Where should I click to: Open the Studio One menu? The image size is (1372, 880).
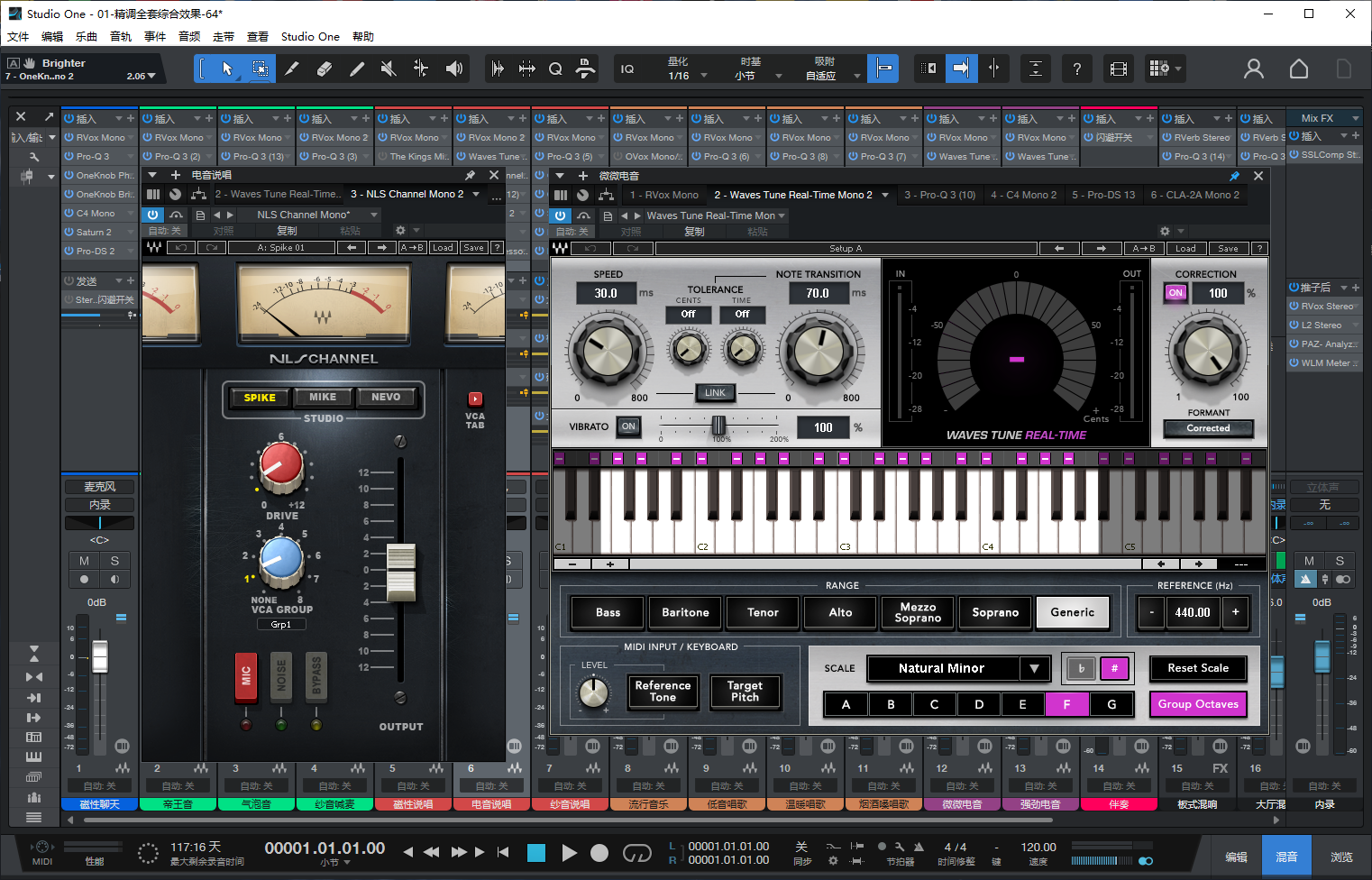click(x=310, y=36)
